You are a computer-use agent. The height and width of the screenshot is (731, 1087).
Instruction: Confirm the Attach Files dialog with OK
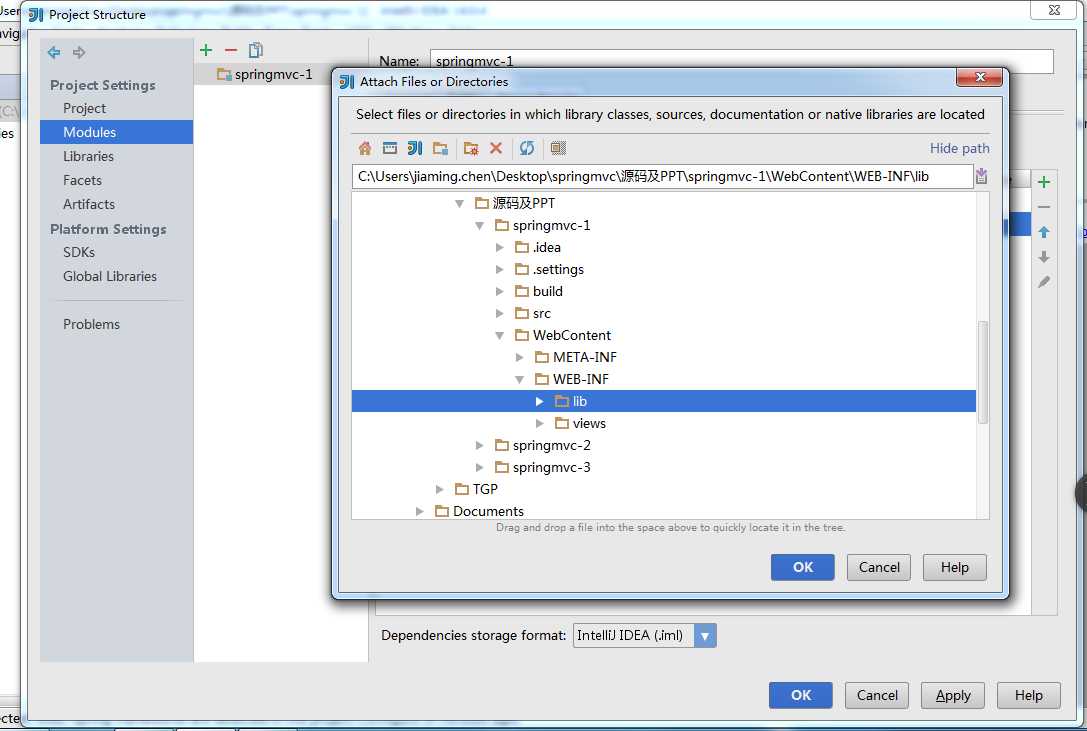click(803, 567)
